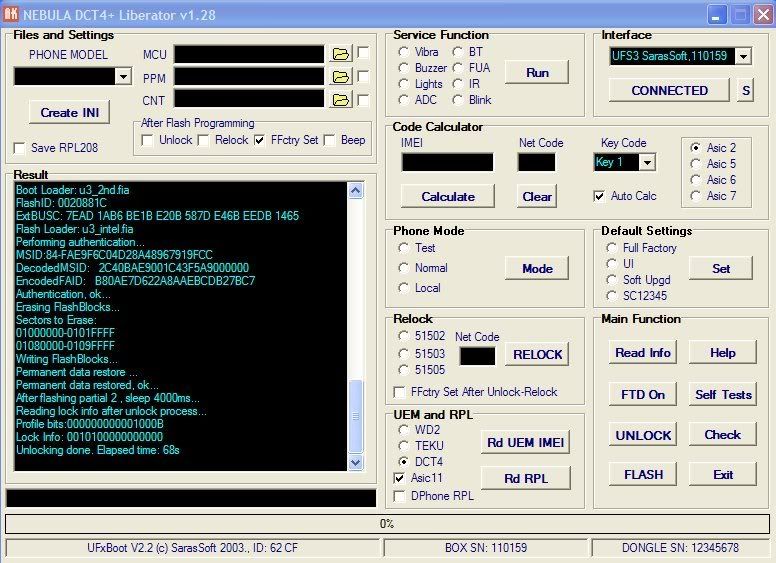Click the UNLOCK button

[x=643, y=435]
